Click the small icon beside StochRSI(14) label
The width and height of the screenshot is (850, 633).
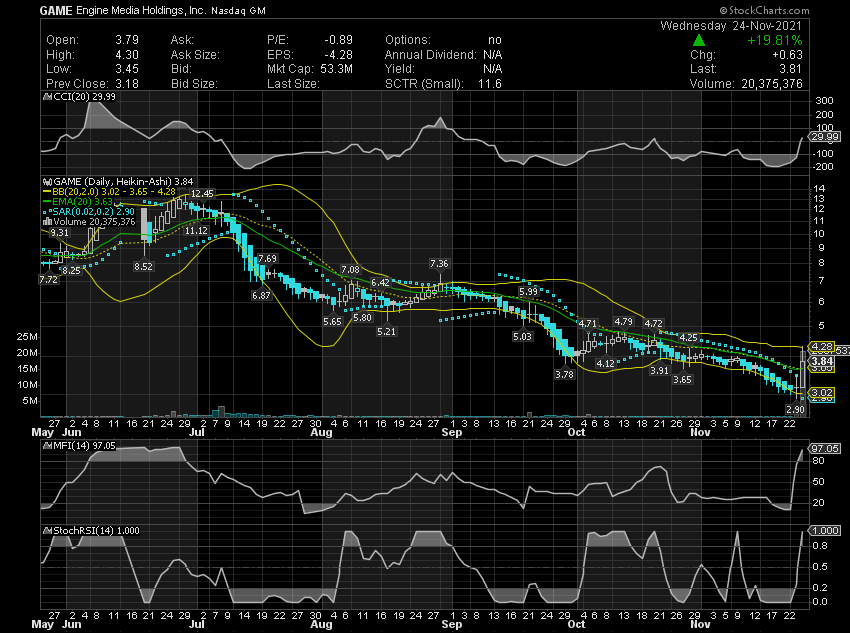click(x=47, y=531)
